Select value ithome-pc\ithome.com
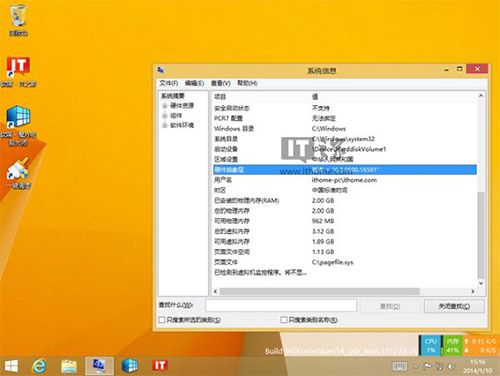This screenshot has width=500, height=376. 344,180
